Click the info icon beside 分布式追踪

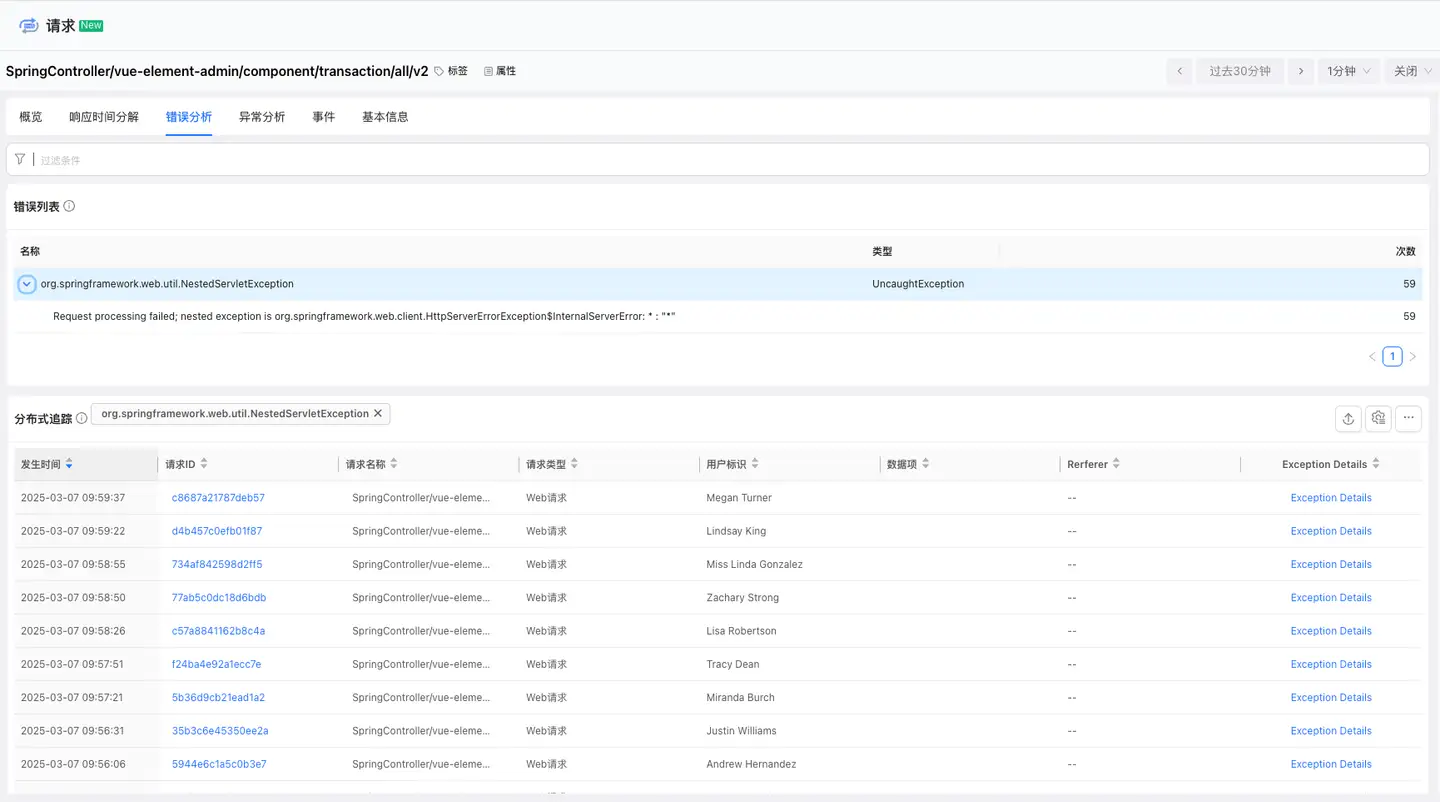pyautogui.click(x=82, y=419)
